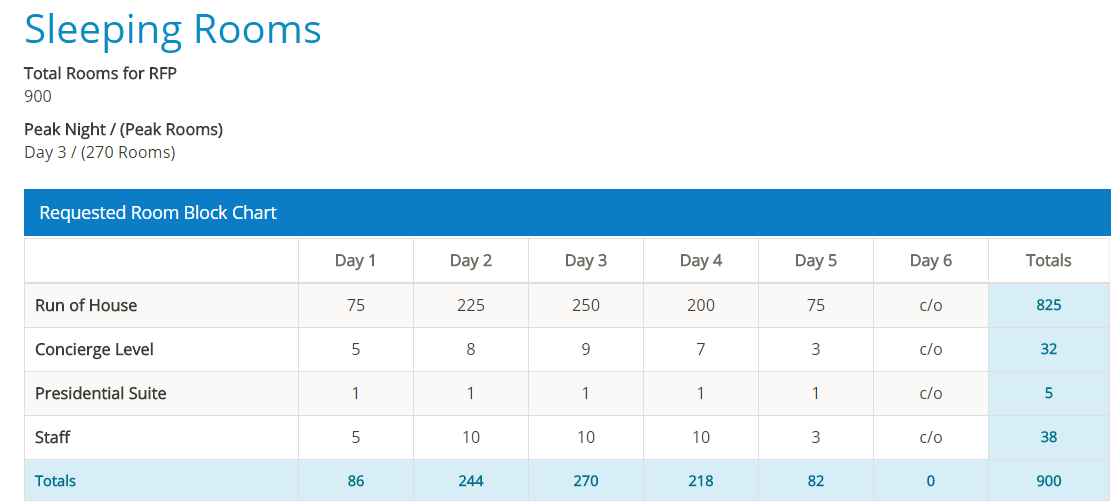Select the Run of House row label
This screenshot has height=502, width=1112.
point(86,305)
